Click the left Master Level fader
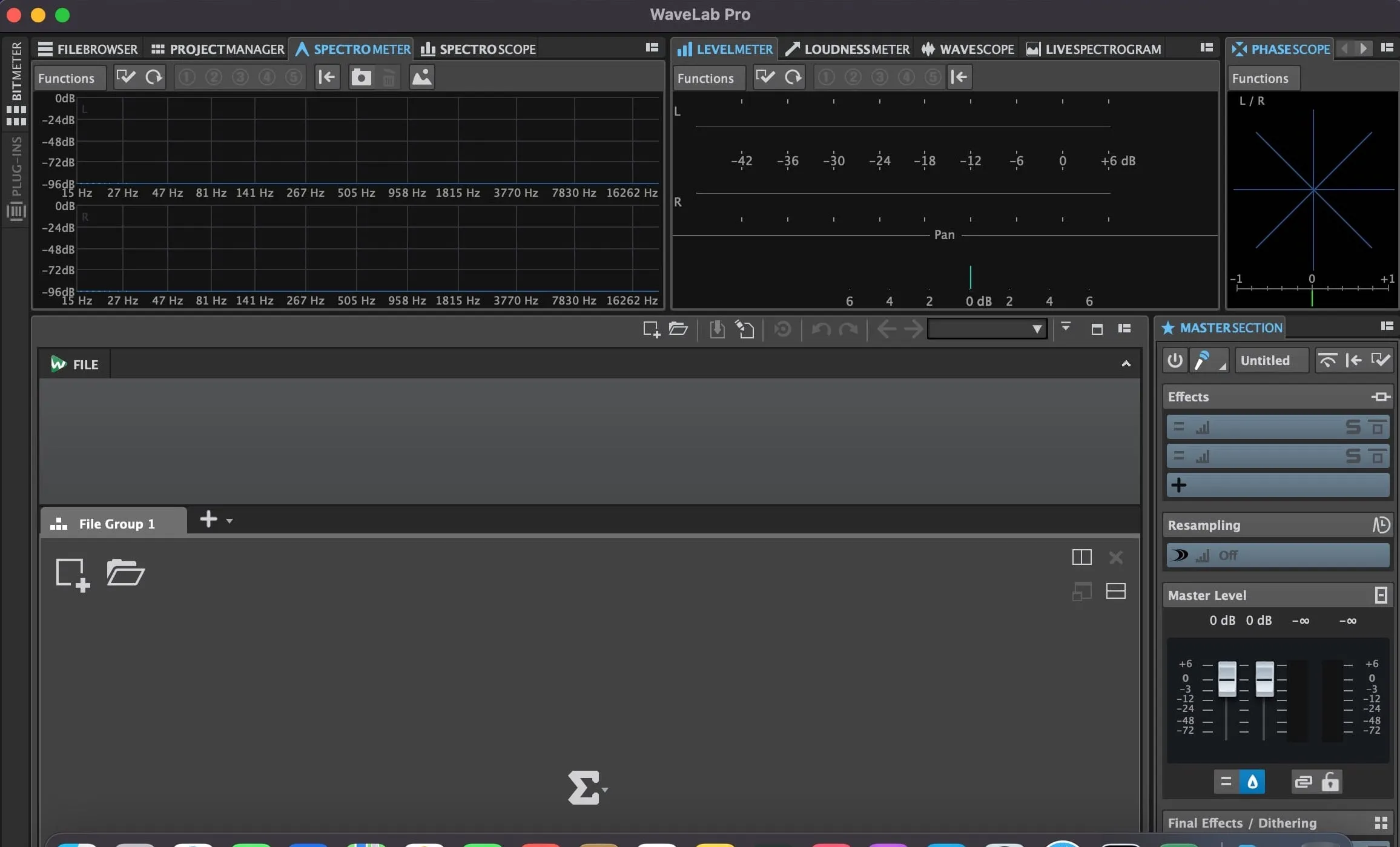 coord(1227,679)
